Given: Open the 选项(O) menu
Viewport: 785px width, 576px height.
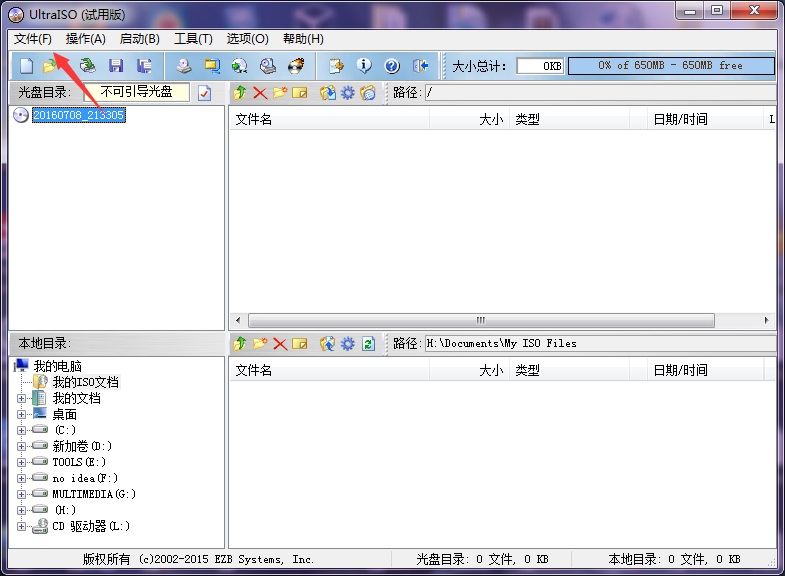Looking at the screenshot, I should [247, 39].
